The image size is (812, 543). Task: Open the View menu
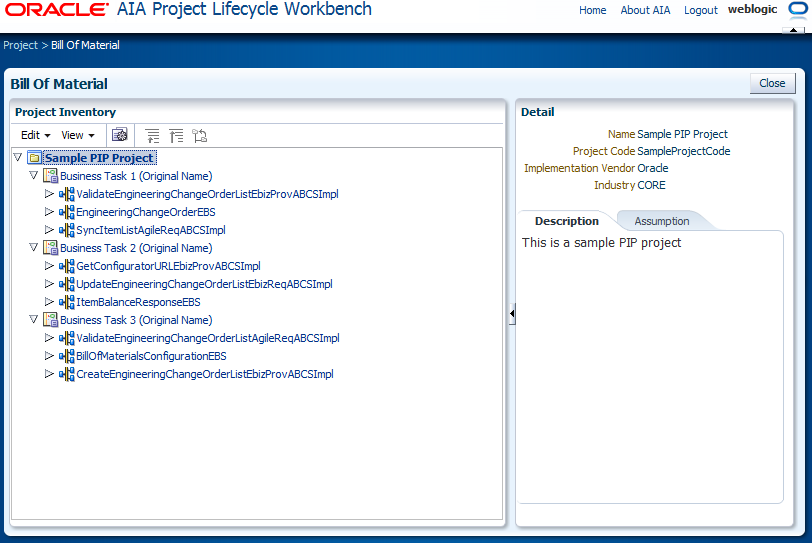(x=78, y=135)
